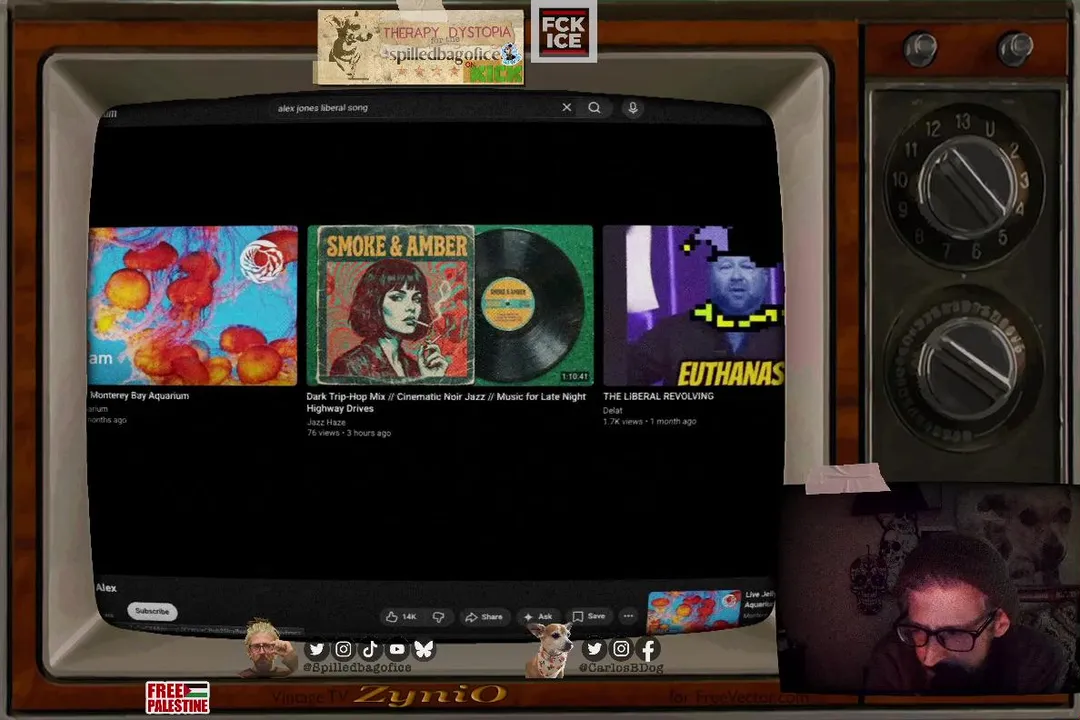Viewport: 1080px width, 720px height.
Task: Click the Instagram icon above @Spilledbagofice
Action: pos(343,649)
